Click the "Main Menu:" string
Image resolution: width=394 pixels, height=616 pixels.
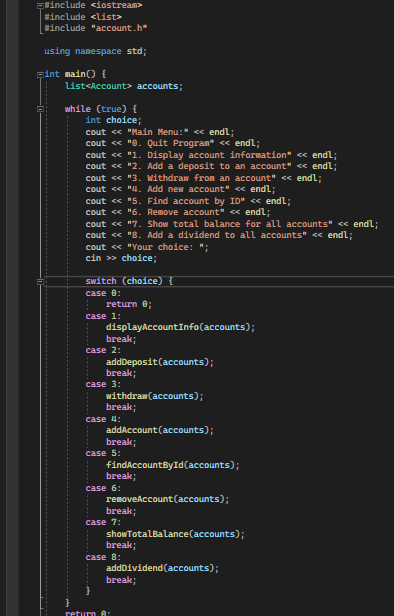point(158,132)
